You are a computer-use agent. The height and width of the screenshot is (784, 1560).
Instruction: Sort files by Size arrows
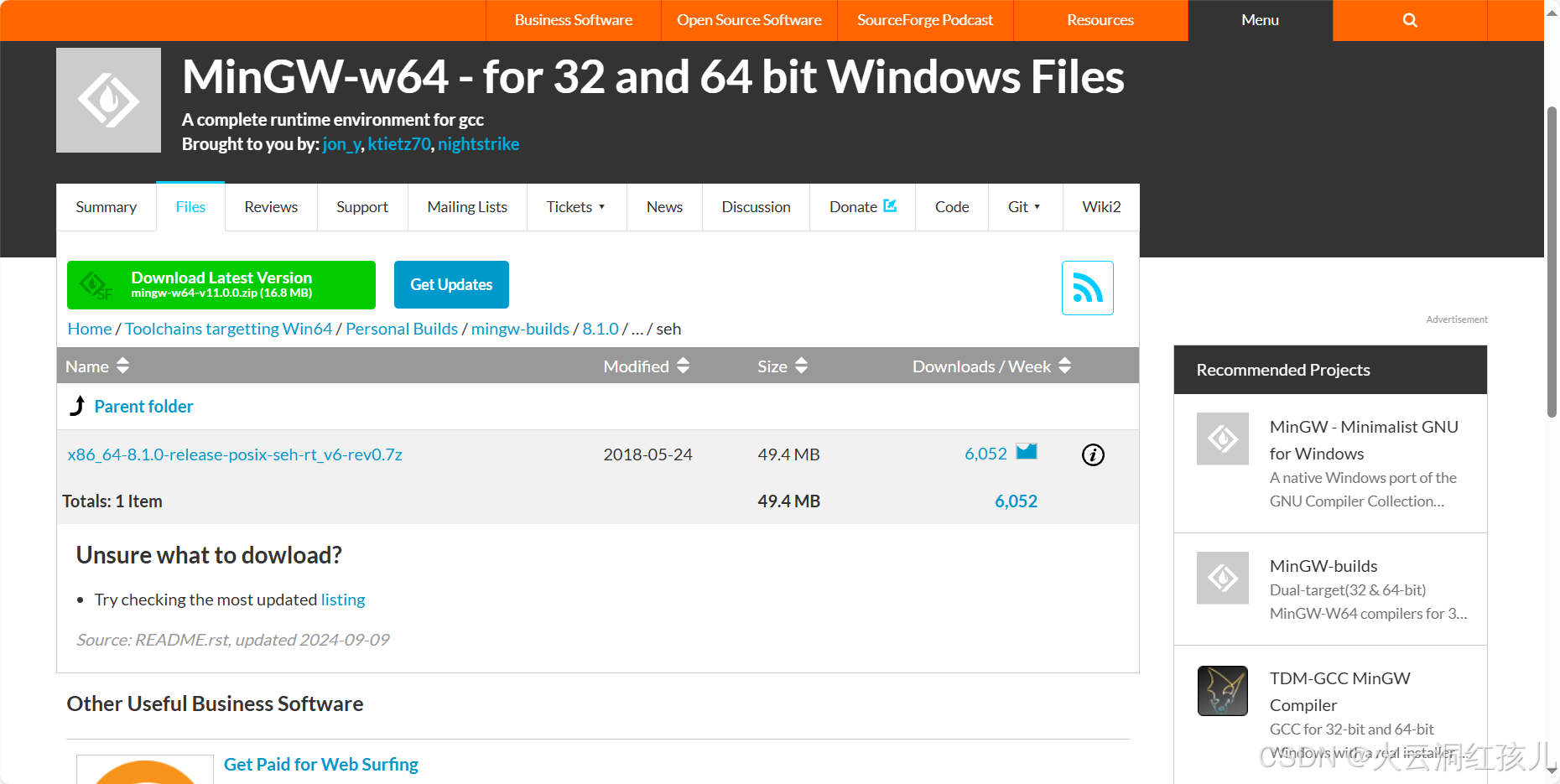click(801, 366)
